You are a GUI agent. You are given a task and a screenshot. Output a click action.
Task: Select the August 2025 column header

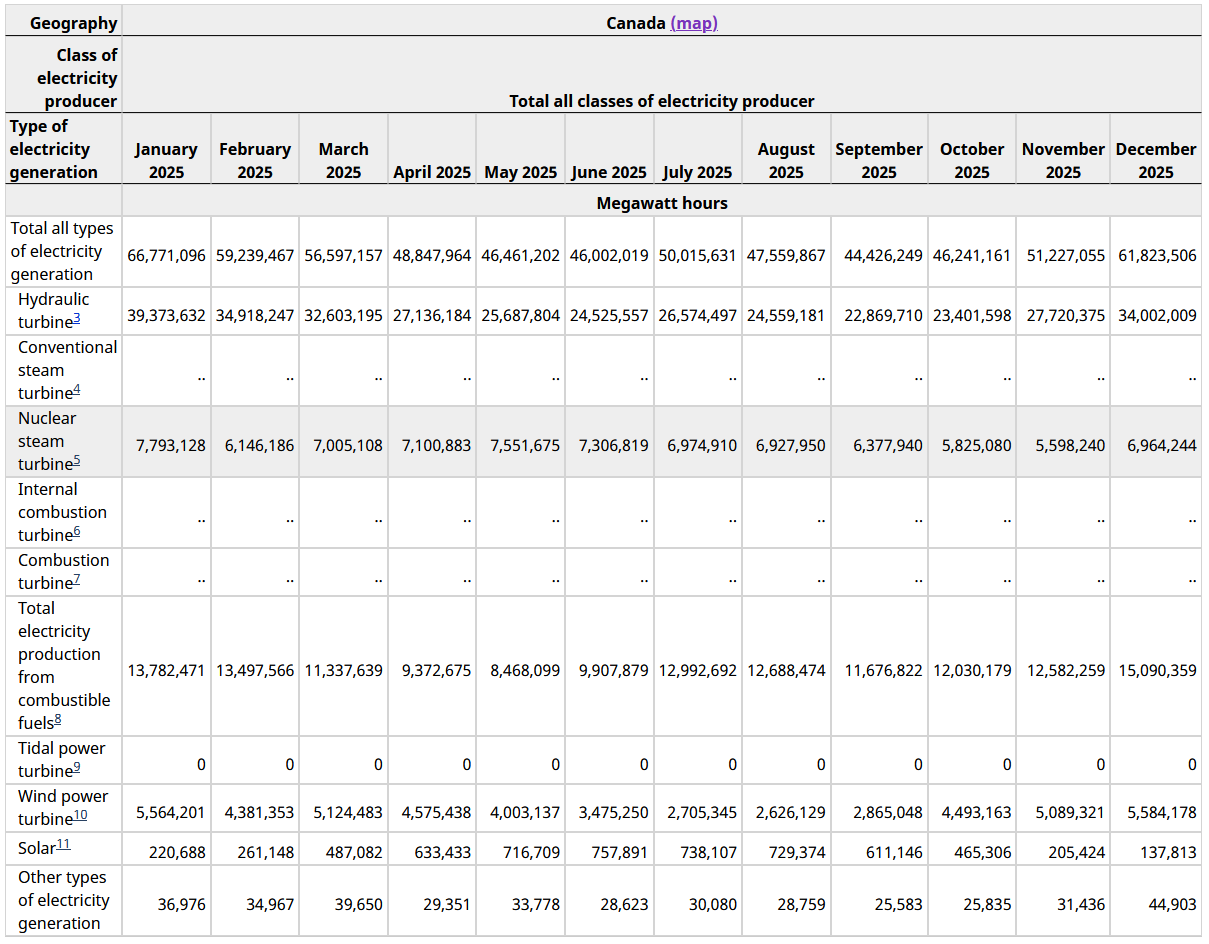pyautogui.click(x=785, y=160)
